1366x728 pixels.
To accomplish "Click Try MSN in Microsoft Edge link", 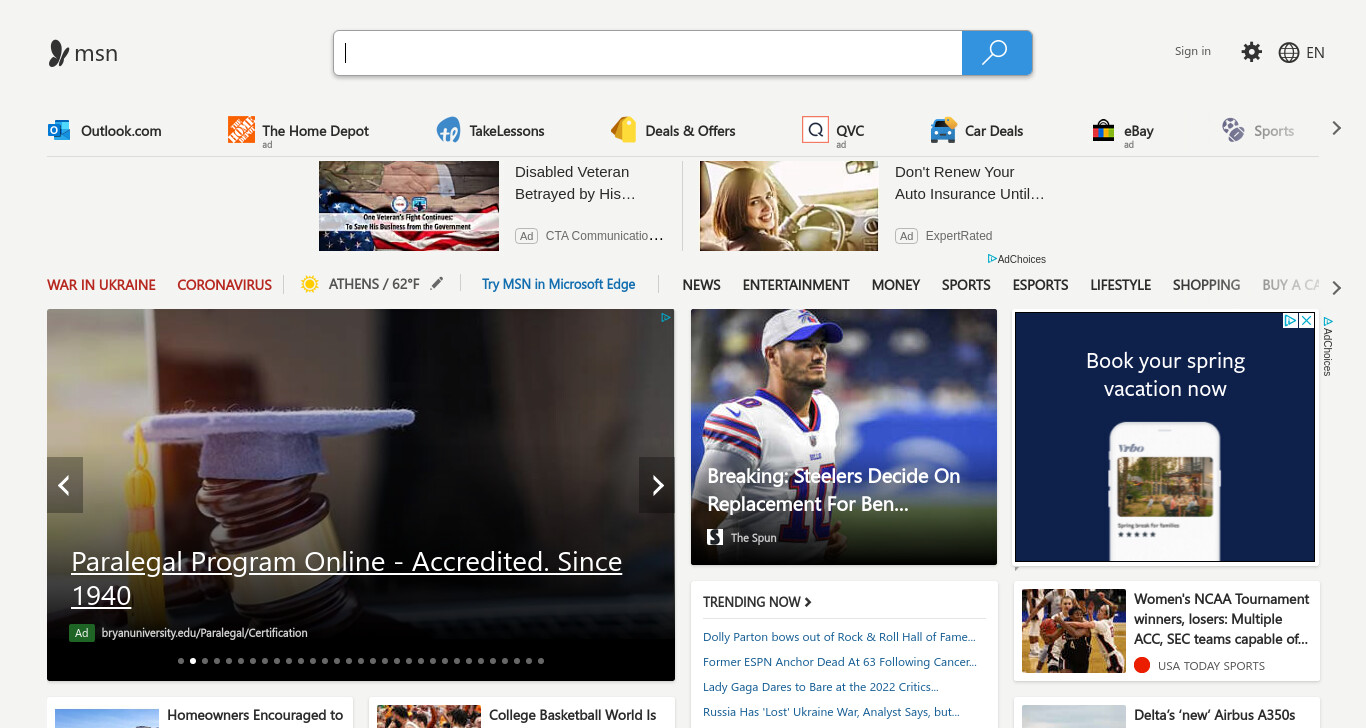I will click(559, 284).
